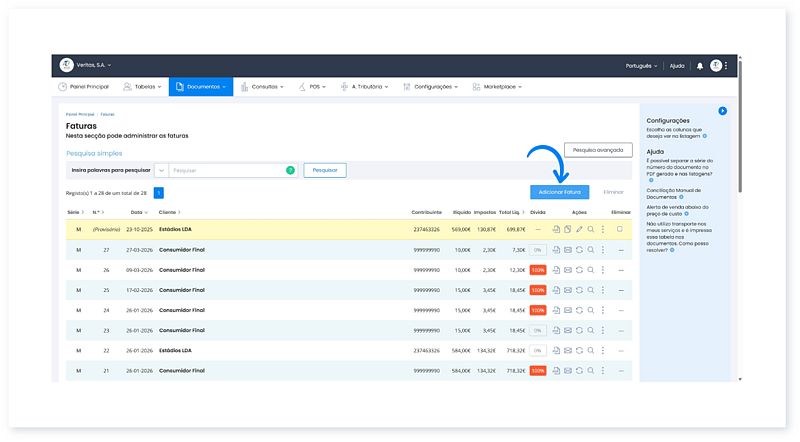Open the Configurações menu
Image resolution: width=800 pixels, height=442 pixels.
(x=431, y=87)
